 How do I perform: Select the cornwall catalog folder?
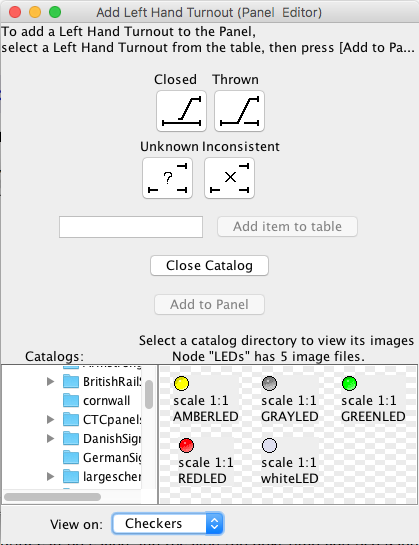click(97, 400)
